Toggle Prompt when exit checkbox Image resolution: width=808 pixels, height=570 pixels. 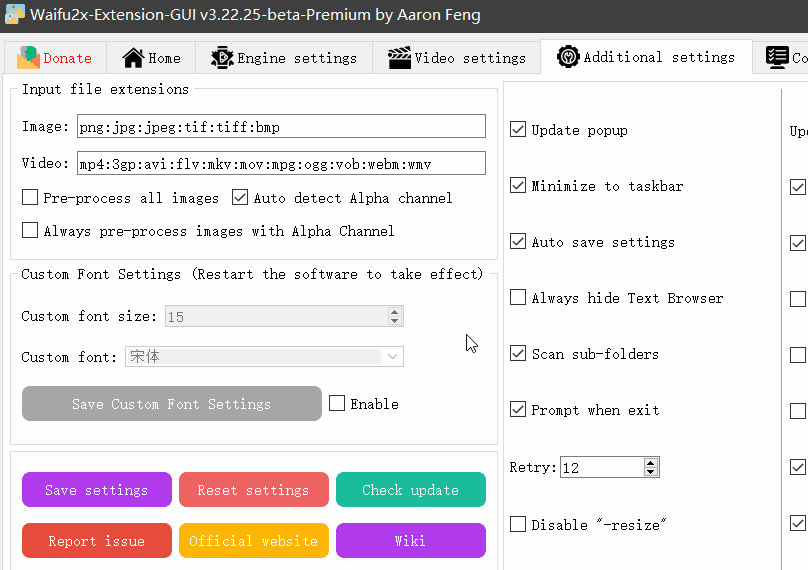point(518,409)
